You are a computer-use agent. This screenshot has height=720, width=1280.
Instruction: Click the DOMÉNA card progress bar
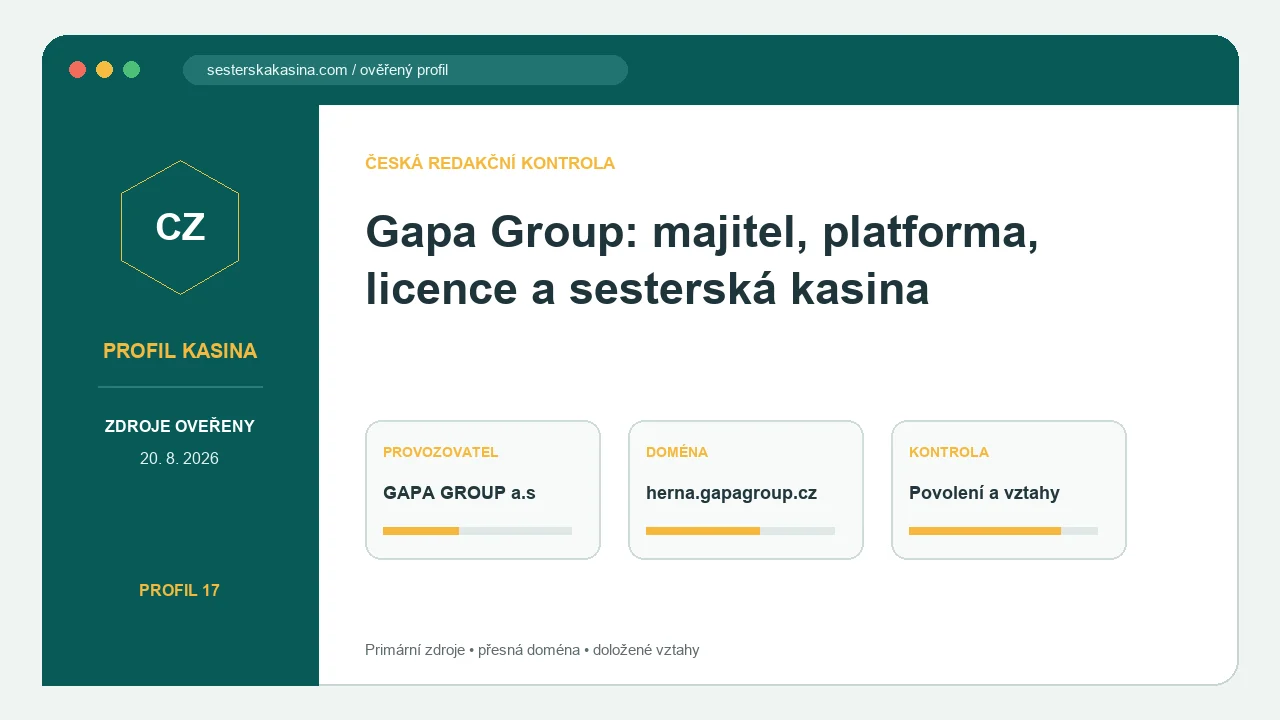pos(740,531)
